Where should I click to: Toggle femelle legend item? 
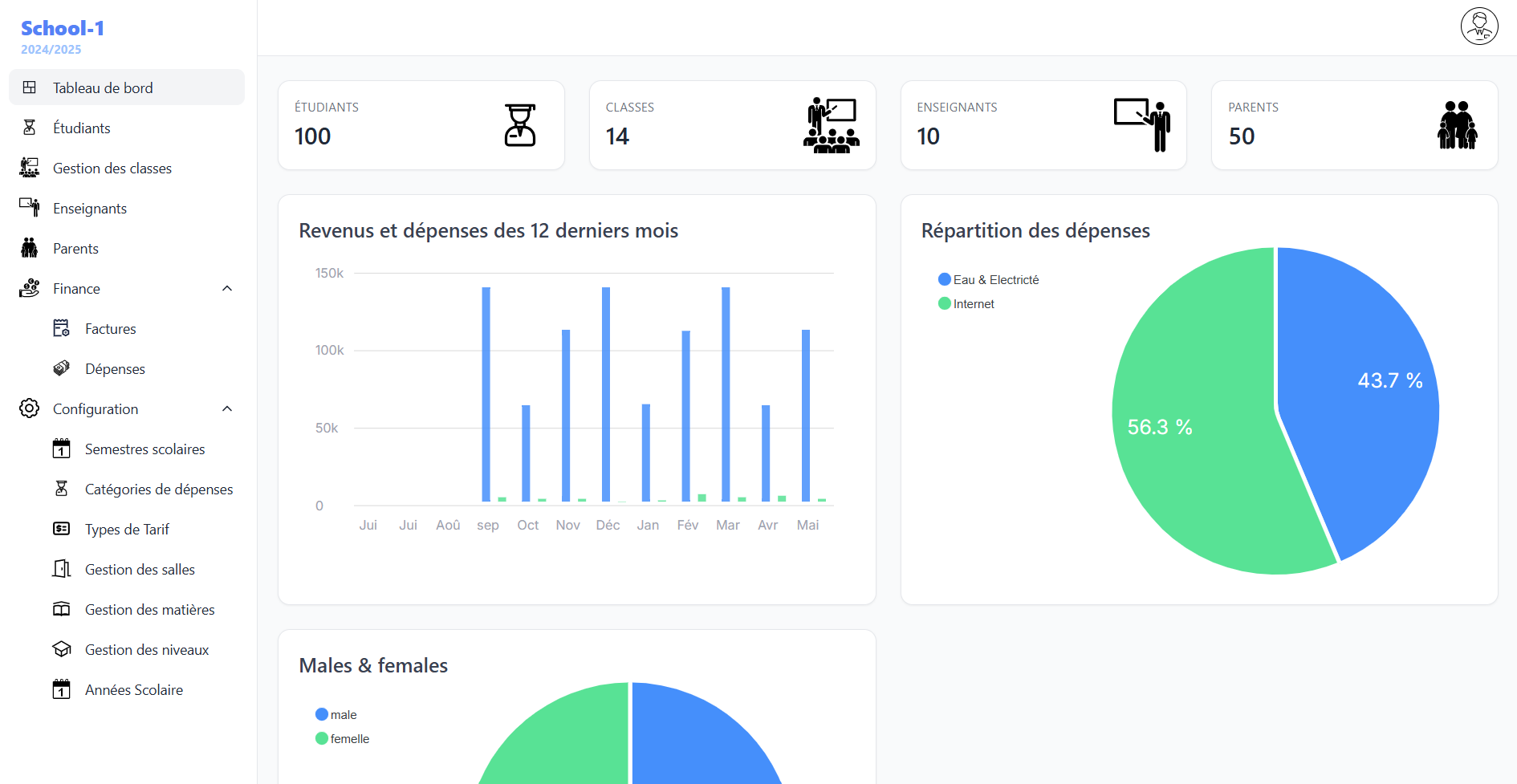(x=343, y=738)
